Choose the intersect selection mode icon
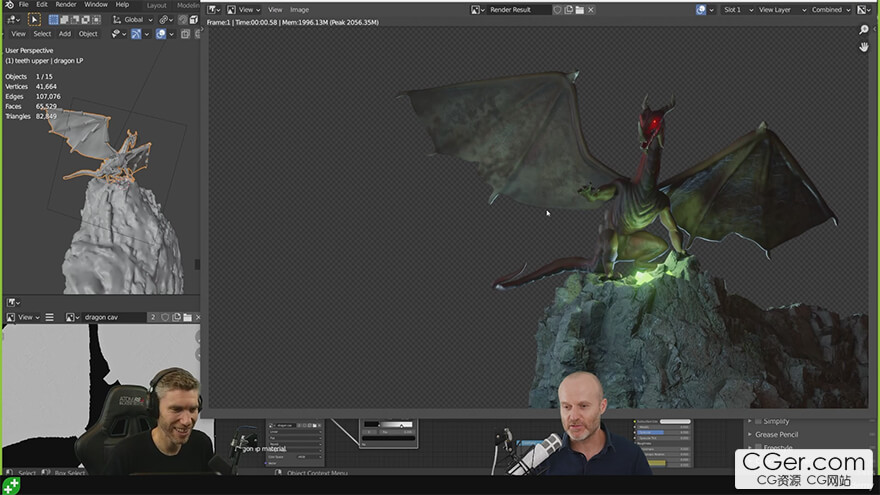The image size is (880, 495). 96,20
